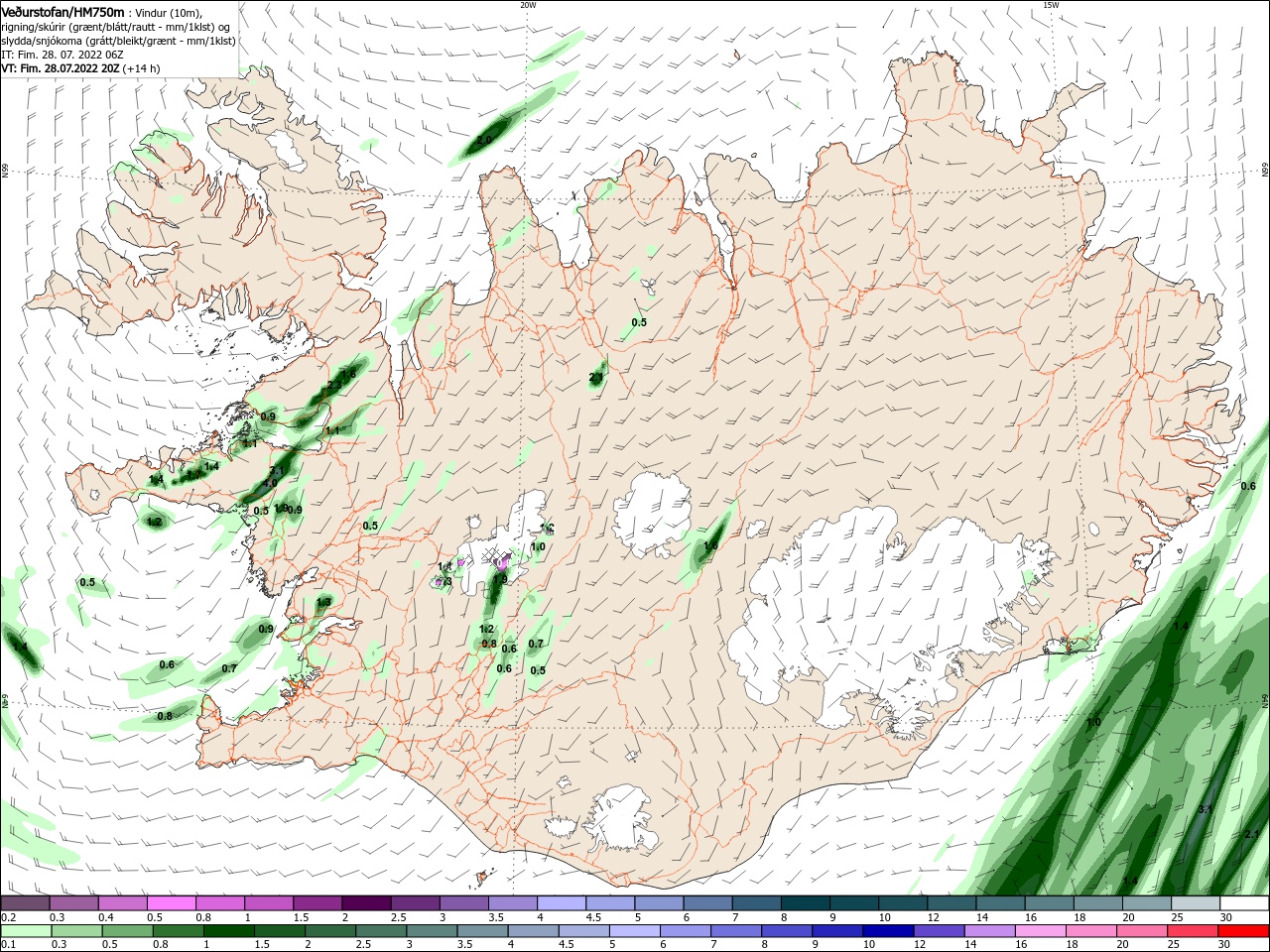Pick the darkest green 1 swatch in the rain scale
Viewport: 1270px width, 952px height.
(x=227, y=931)
